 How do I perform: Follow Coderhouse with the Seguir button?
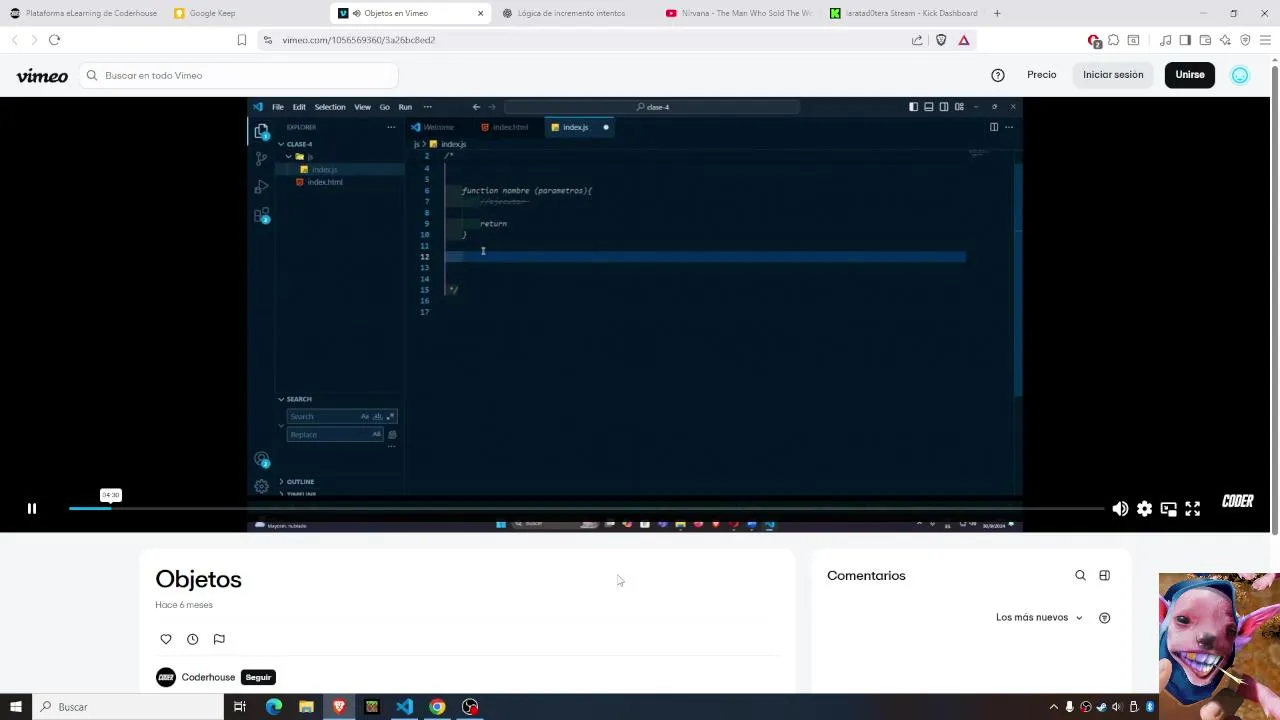click(258, 677)
